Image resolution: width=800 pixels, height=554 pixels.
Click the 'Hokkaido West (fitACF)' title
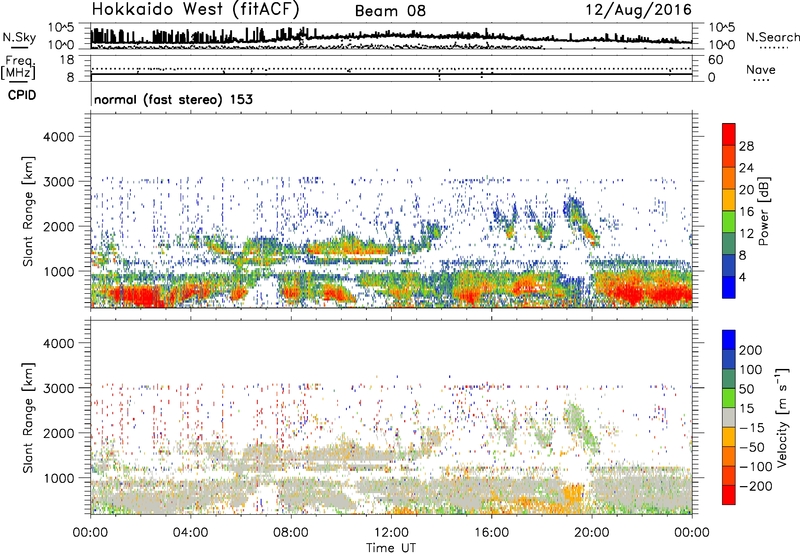pyautogui.click(x=195, y=9)
